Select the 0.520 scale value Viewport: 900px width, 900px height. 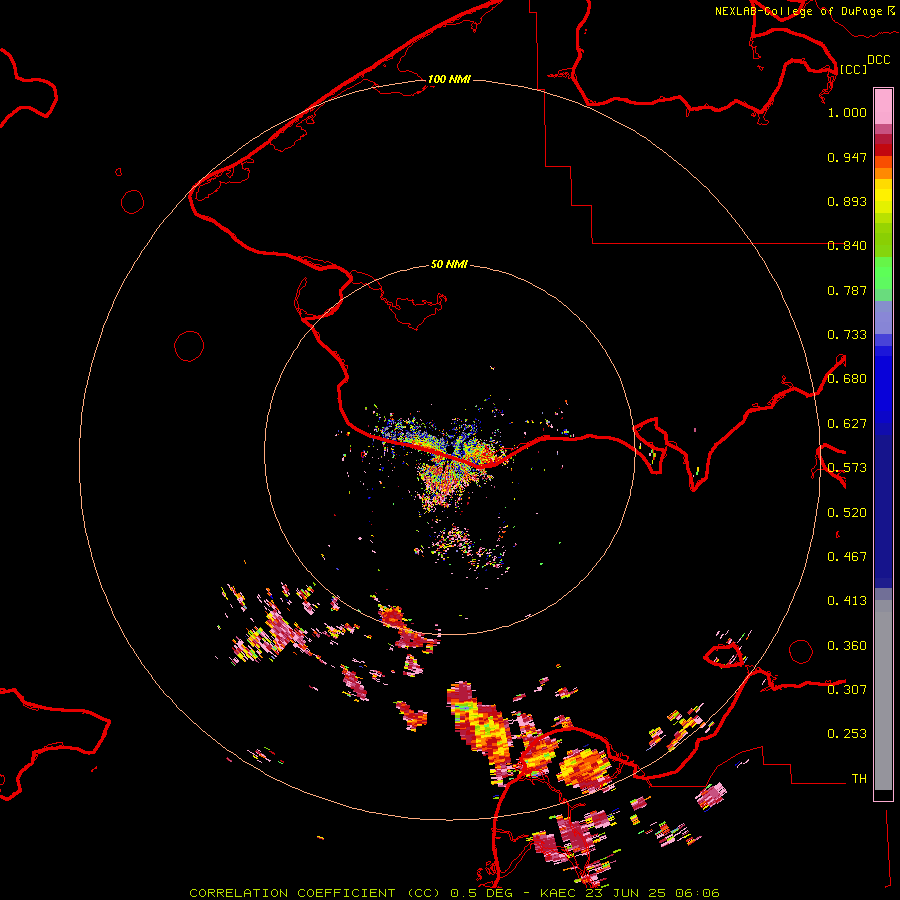(847, 513)
